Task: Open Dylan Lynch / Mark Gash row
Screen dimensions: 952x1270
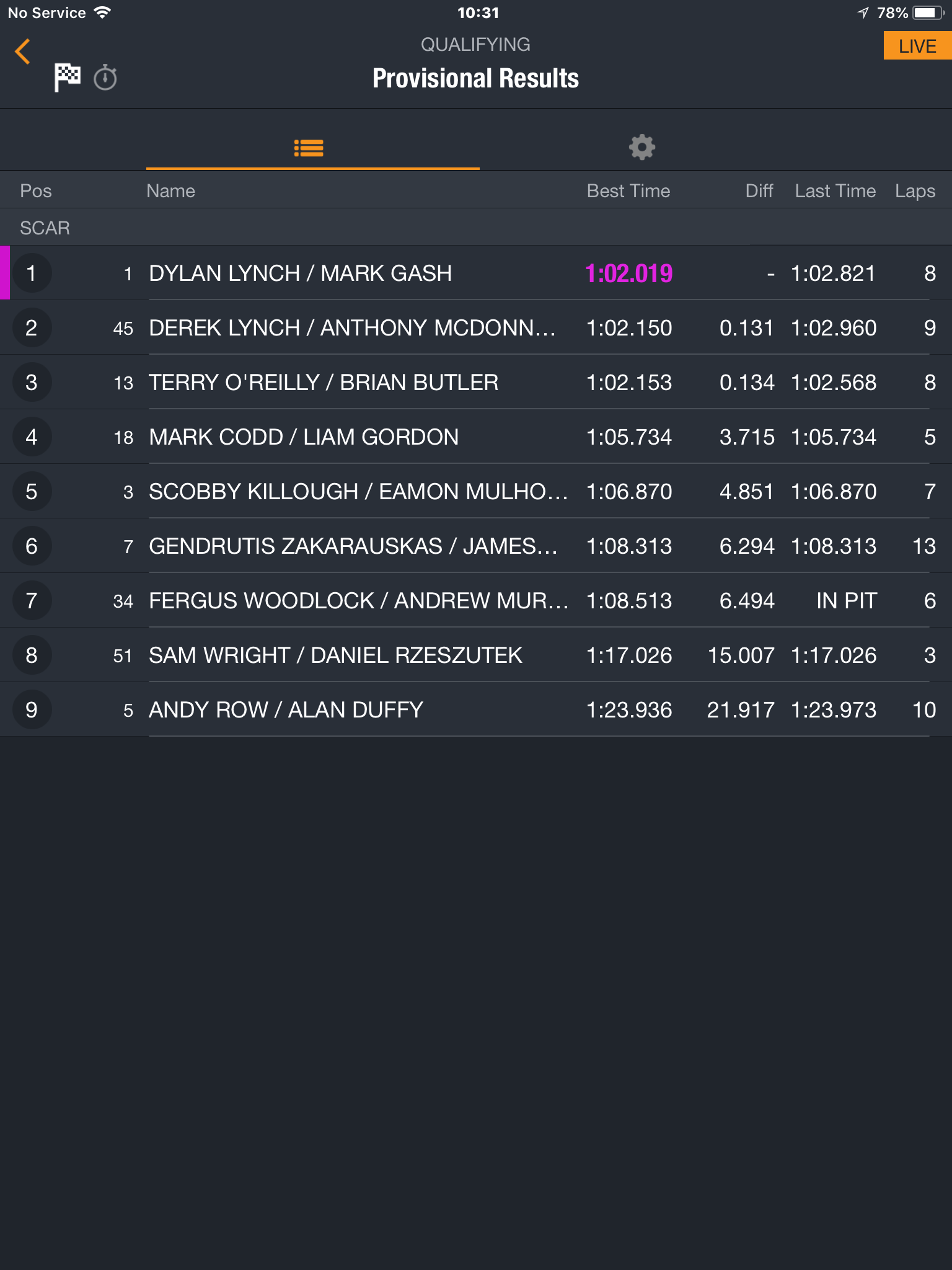Action: click(x=476, y=273)
